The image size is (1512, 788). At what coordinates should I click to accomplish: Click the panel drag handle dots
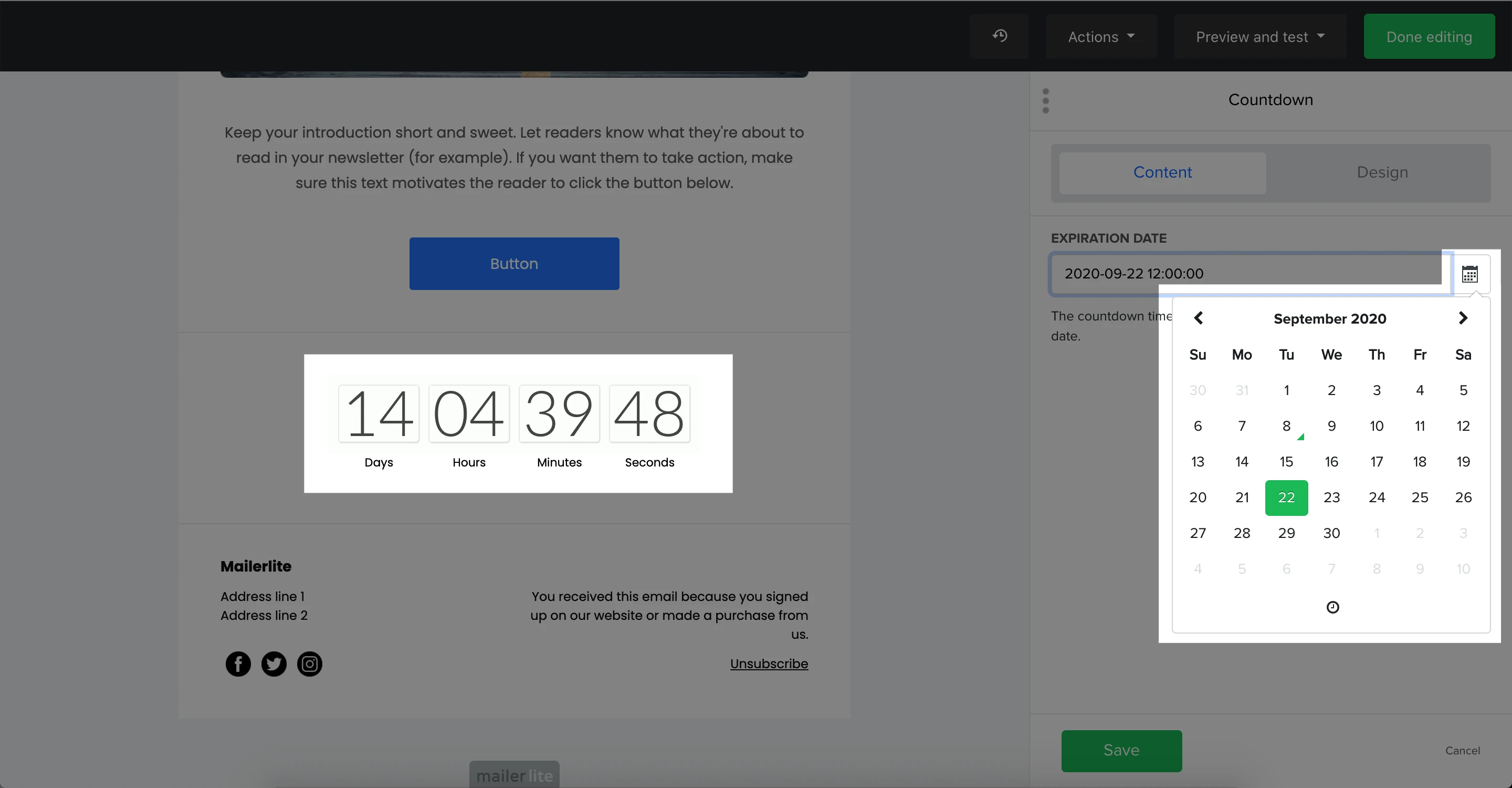point(1045,101)
